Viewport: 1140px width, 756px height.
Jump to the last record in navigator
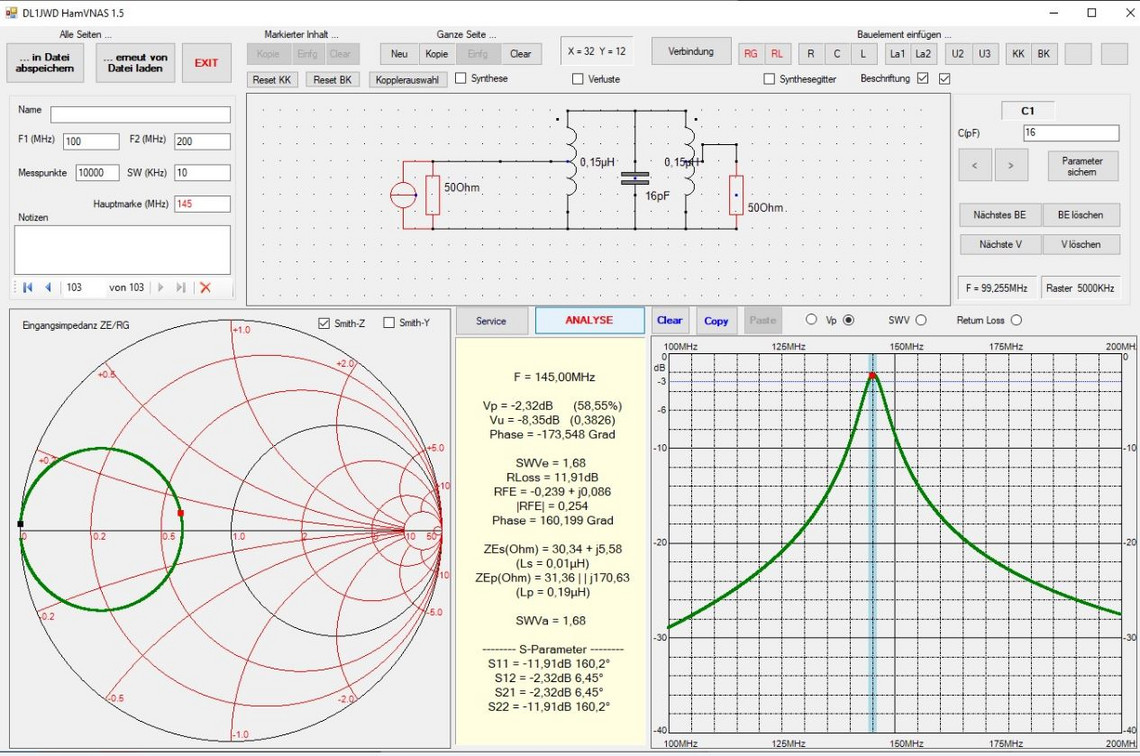181,287
